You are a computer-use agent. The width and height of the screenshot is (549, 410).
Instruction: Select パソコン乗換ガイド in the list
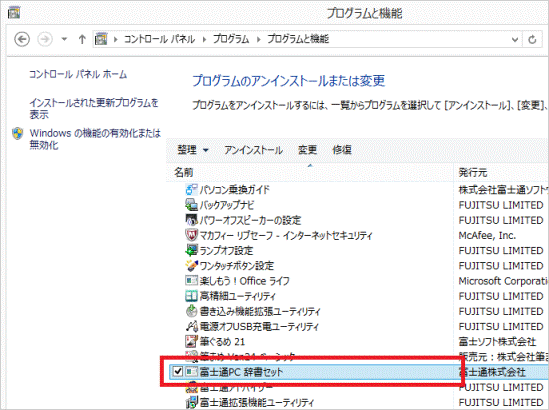[x=235, y=190]
